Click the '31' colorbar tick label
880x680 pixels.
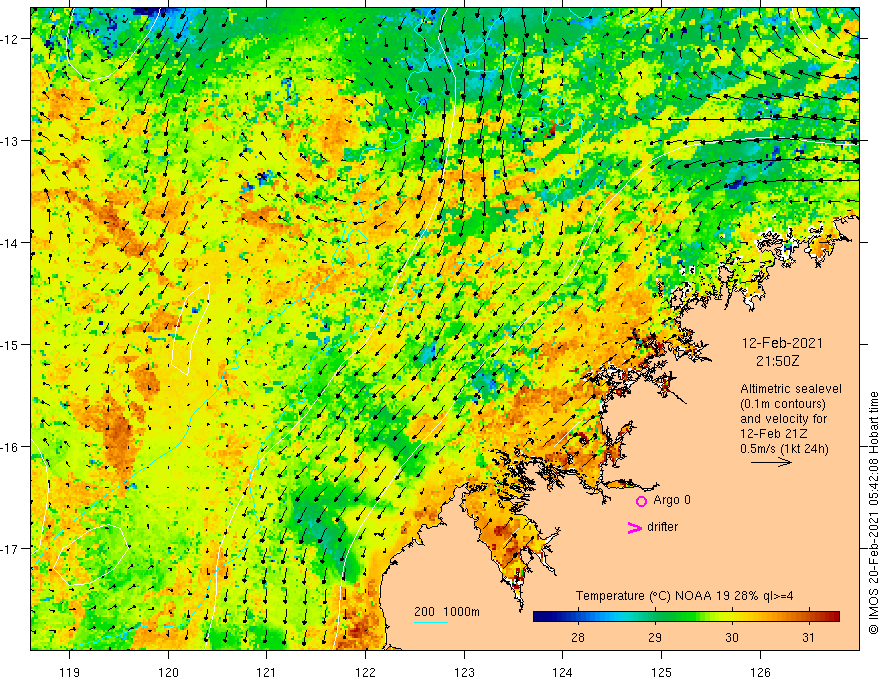tap(808, 637)
